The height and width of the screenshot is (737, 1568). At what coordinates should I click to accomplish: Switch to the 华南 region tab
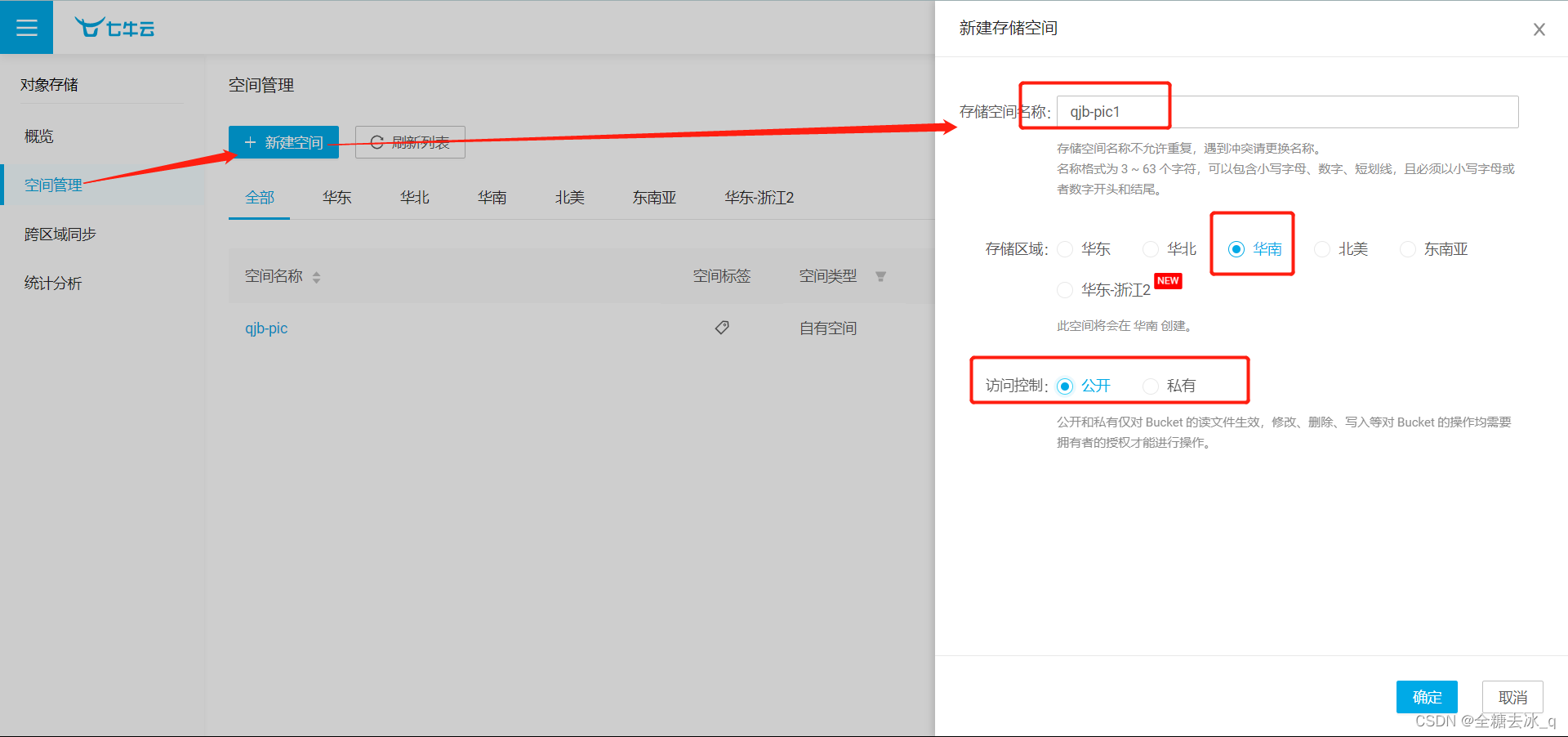coord(492,198)
